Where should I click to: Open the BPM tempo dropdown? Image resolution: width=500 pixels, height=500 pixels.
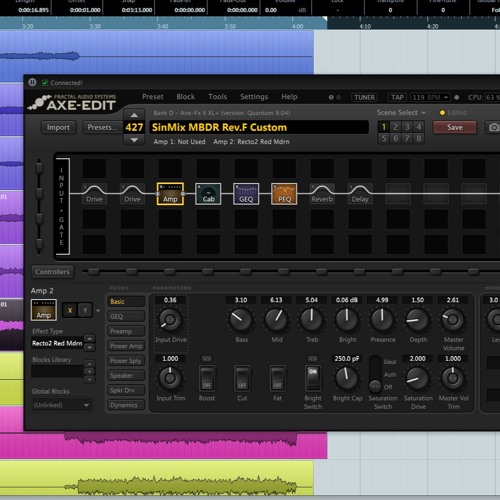pyautogui.click(x=446, y=97)
